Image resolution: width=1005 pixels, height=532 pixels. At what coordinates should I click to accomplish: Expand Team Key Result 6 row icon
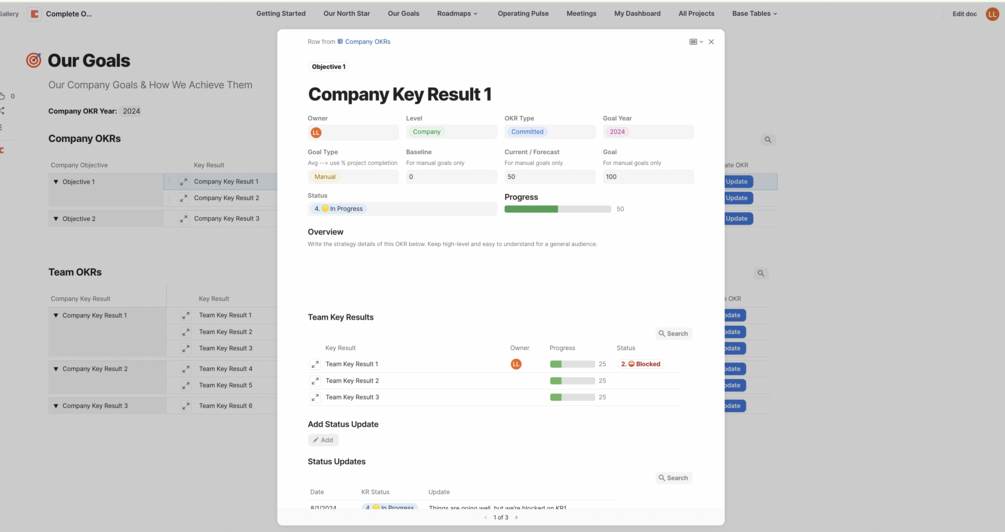click(185, 406)
